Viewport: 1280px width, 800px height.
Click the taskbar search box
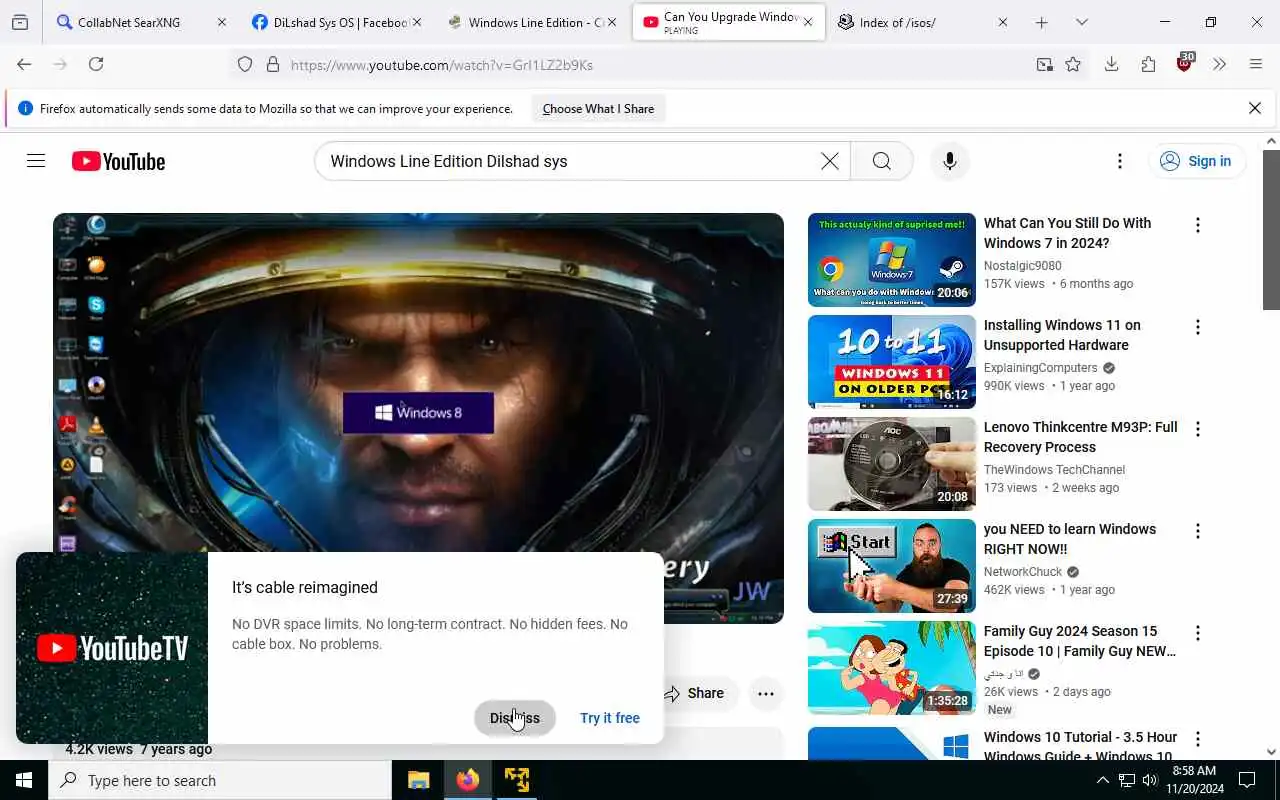pyautogui.click(x=220, y=780)
